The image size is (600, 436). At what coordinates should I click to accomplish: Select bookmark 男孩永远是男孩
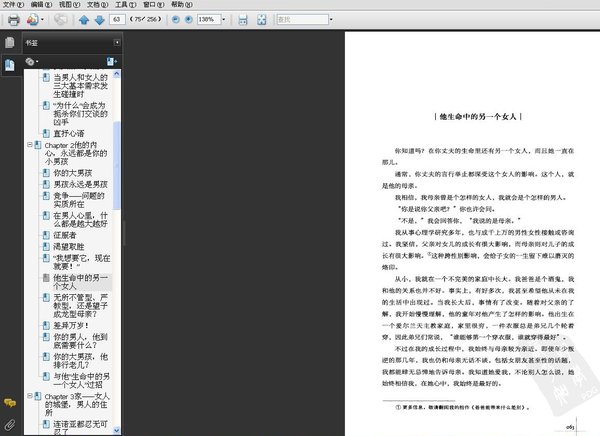(x=80, y=184)
